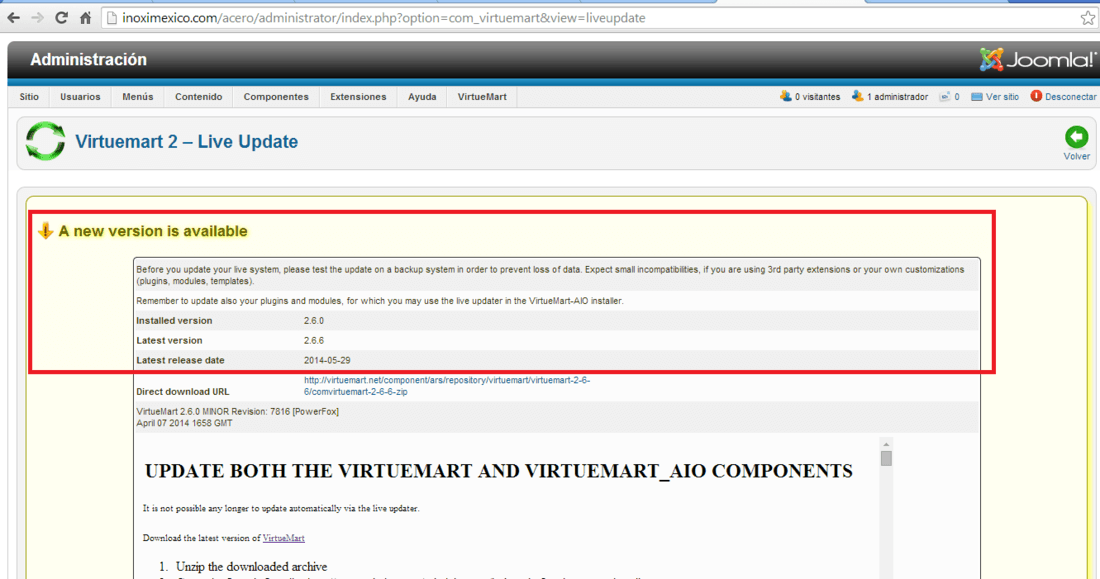
Task: Click the Latest version label
Action: pos(169,340)
